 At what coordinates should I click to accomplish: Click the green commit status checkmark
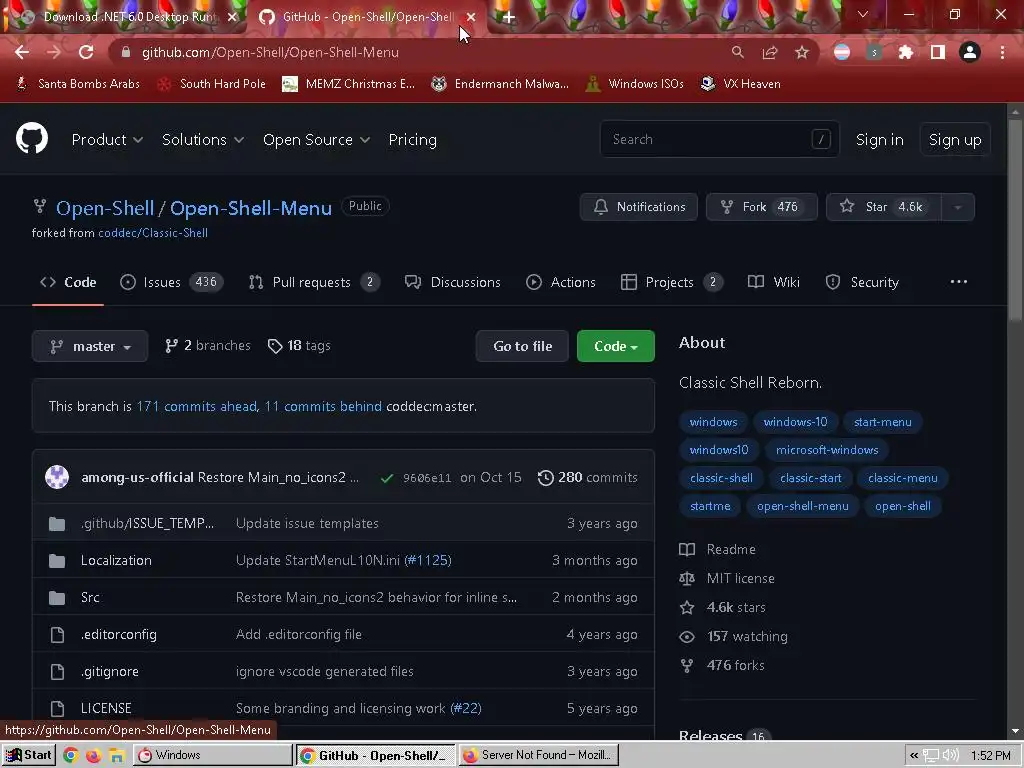(387, 478)
